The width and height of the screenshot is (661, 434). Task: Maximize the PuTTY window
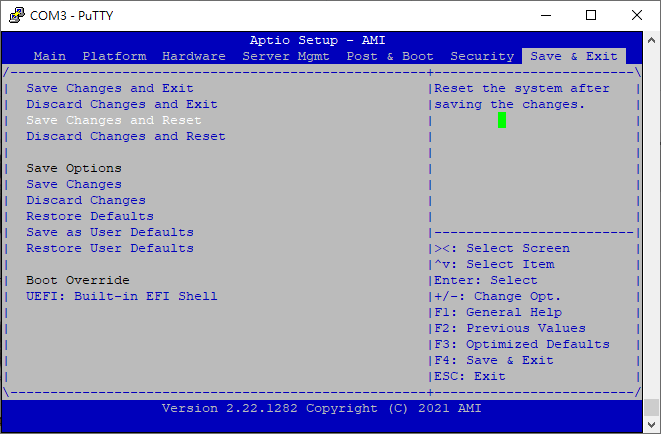590,15
